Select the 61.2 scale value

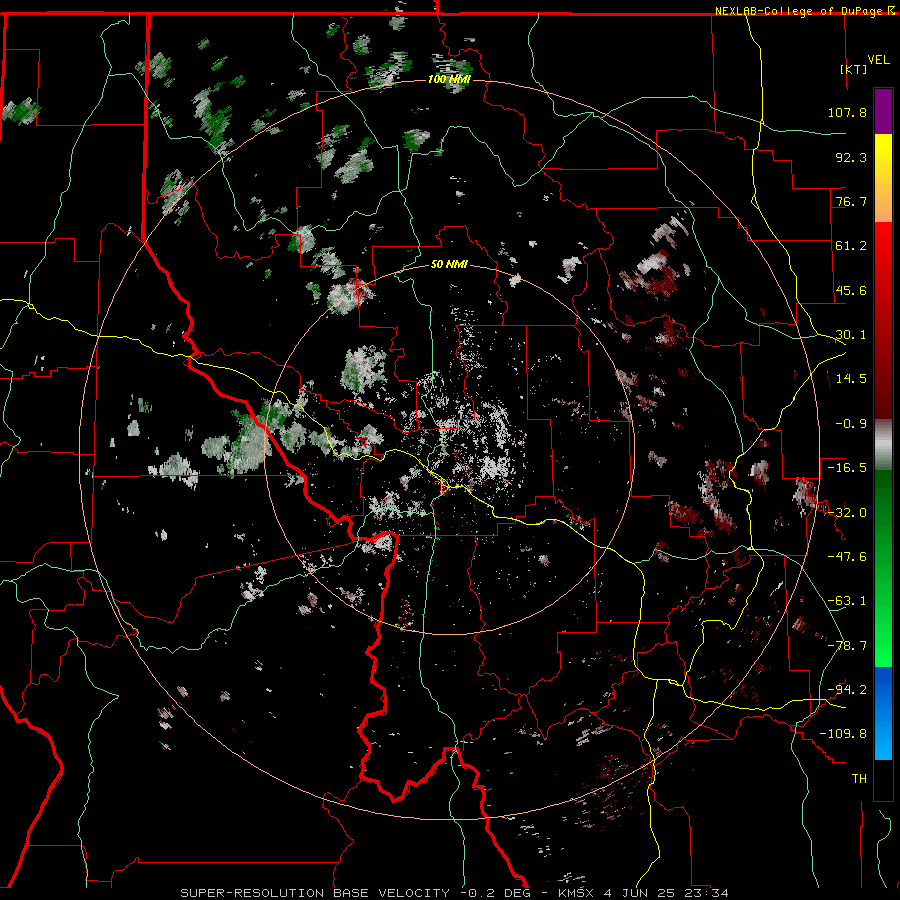pyautogui.click(x=851, y=246)
